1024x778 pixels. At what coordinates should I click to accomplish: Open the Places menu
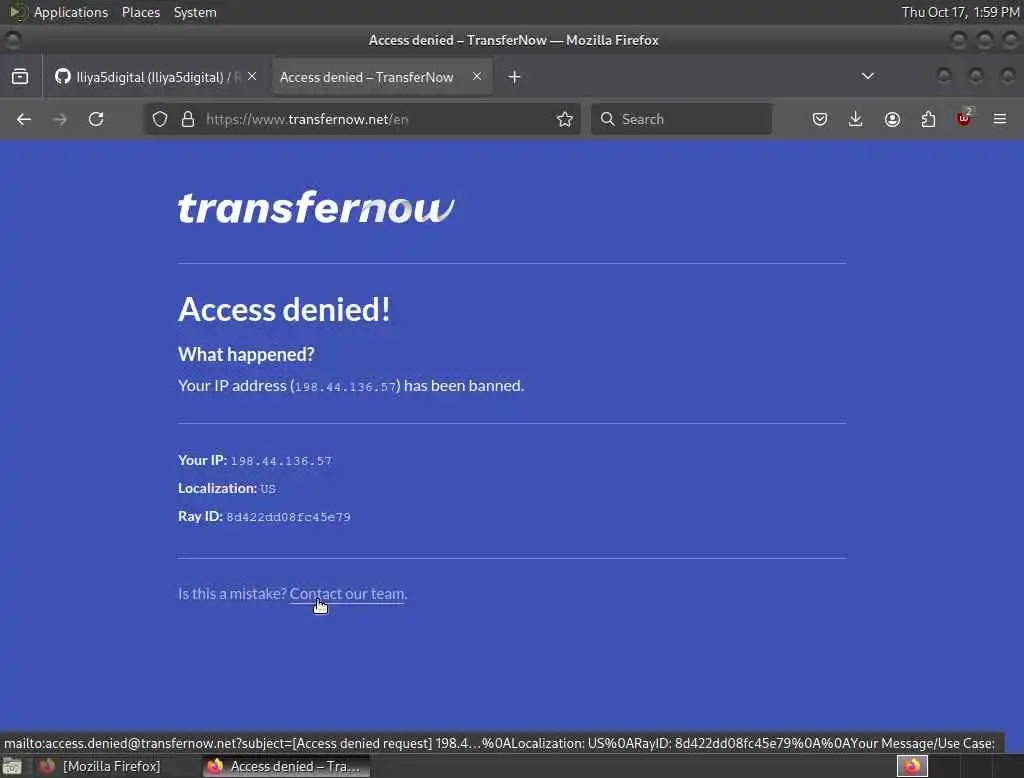click(141, 12)
